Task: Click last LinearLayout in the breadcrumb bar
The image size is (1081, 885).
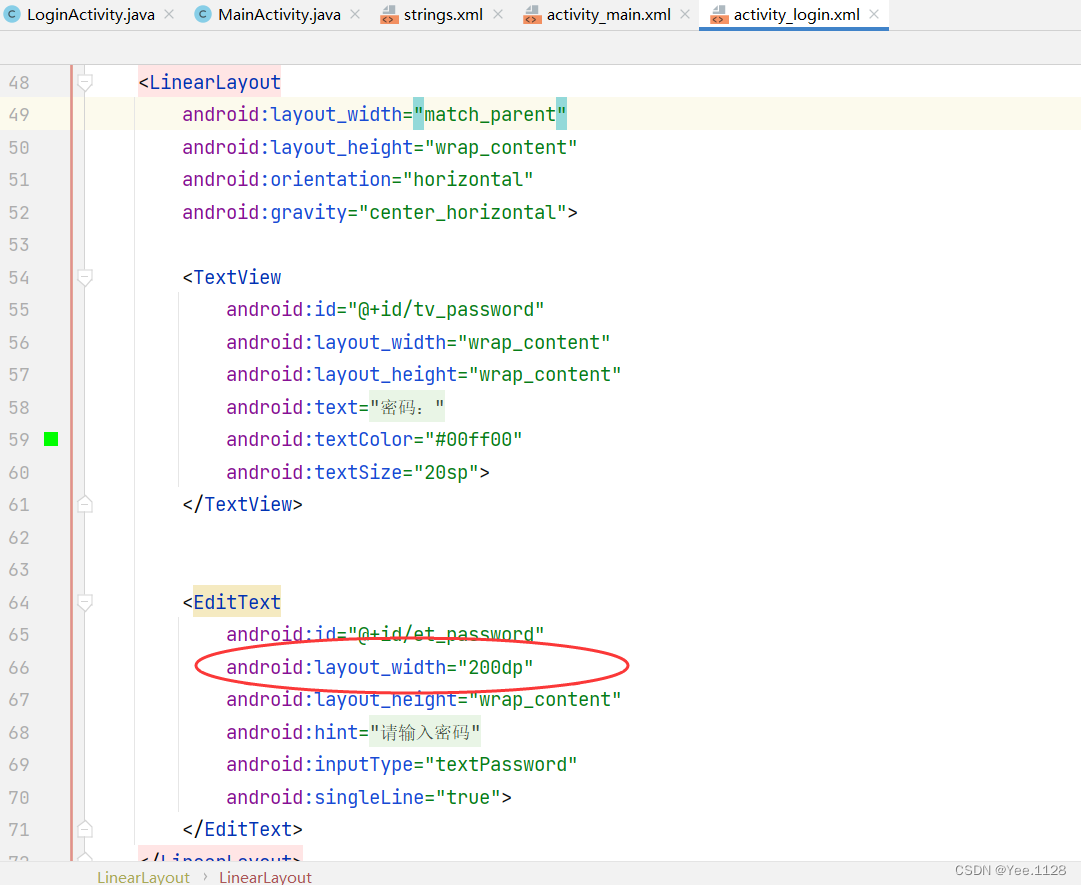Action: pos(265,877)
